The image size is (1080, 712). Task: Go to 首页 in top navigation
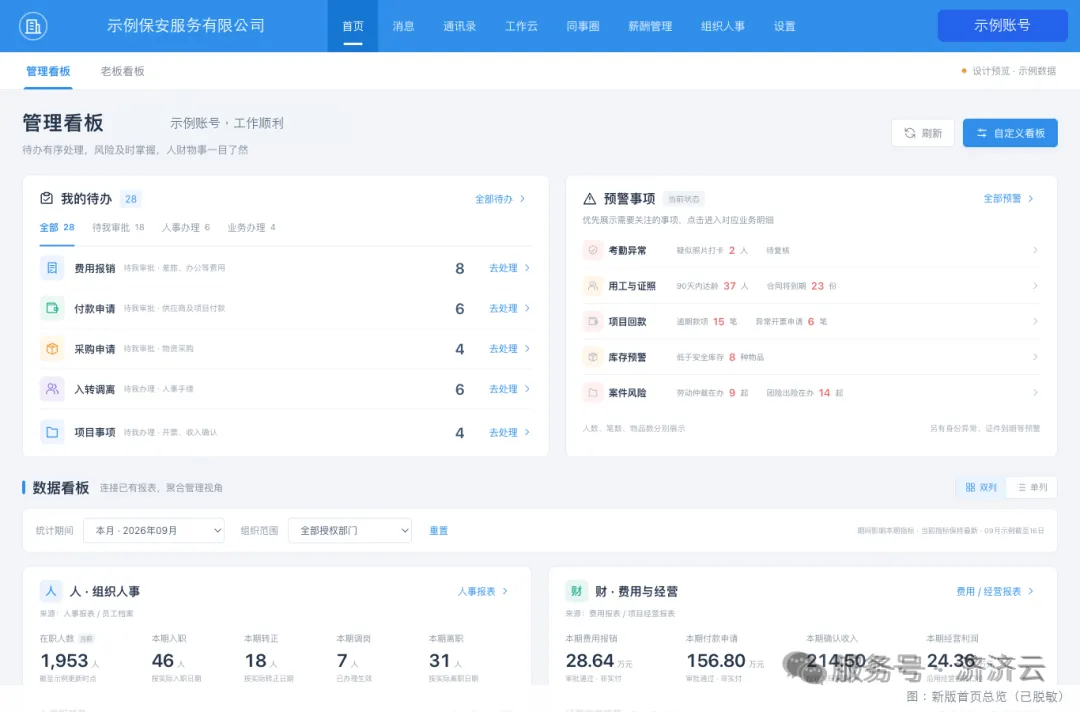point(353,26)
